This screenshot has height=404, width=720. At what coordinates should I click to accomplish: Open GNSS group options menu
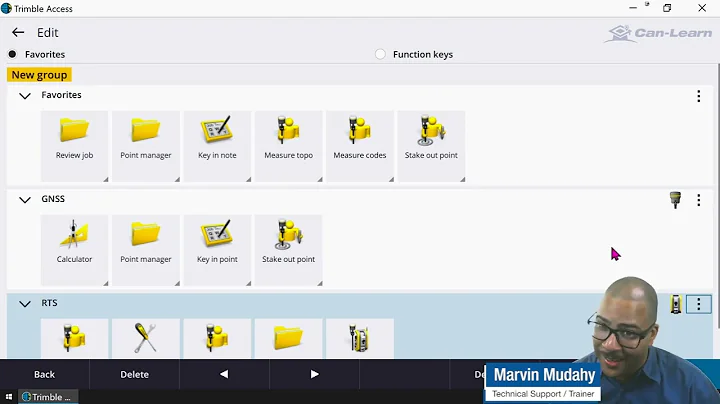(698, 200)
